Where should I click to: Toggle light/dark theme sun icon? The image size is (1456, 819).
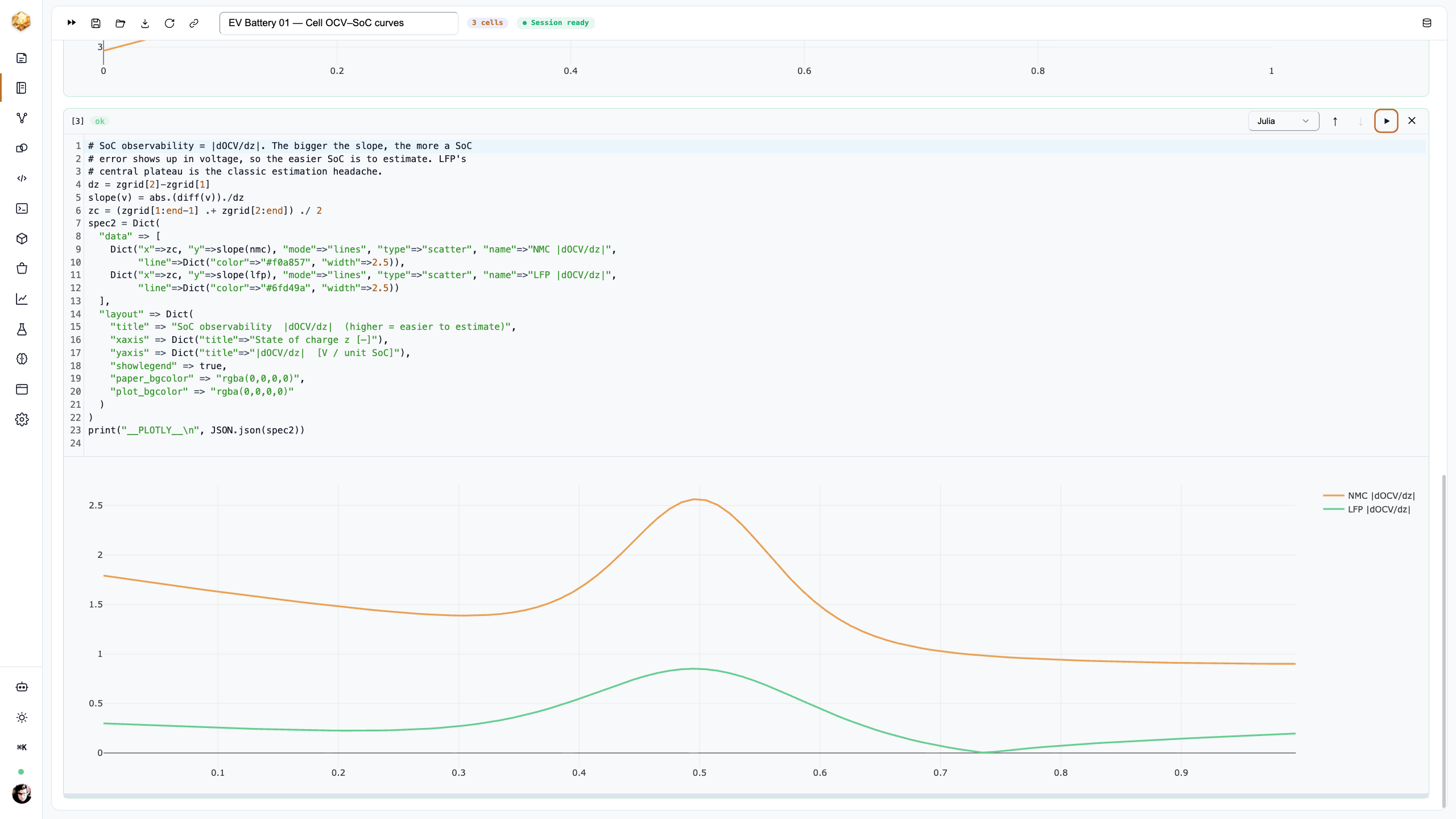tap(22, 717)
